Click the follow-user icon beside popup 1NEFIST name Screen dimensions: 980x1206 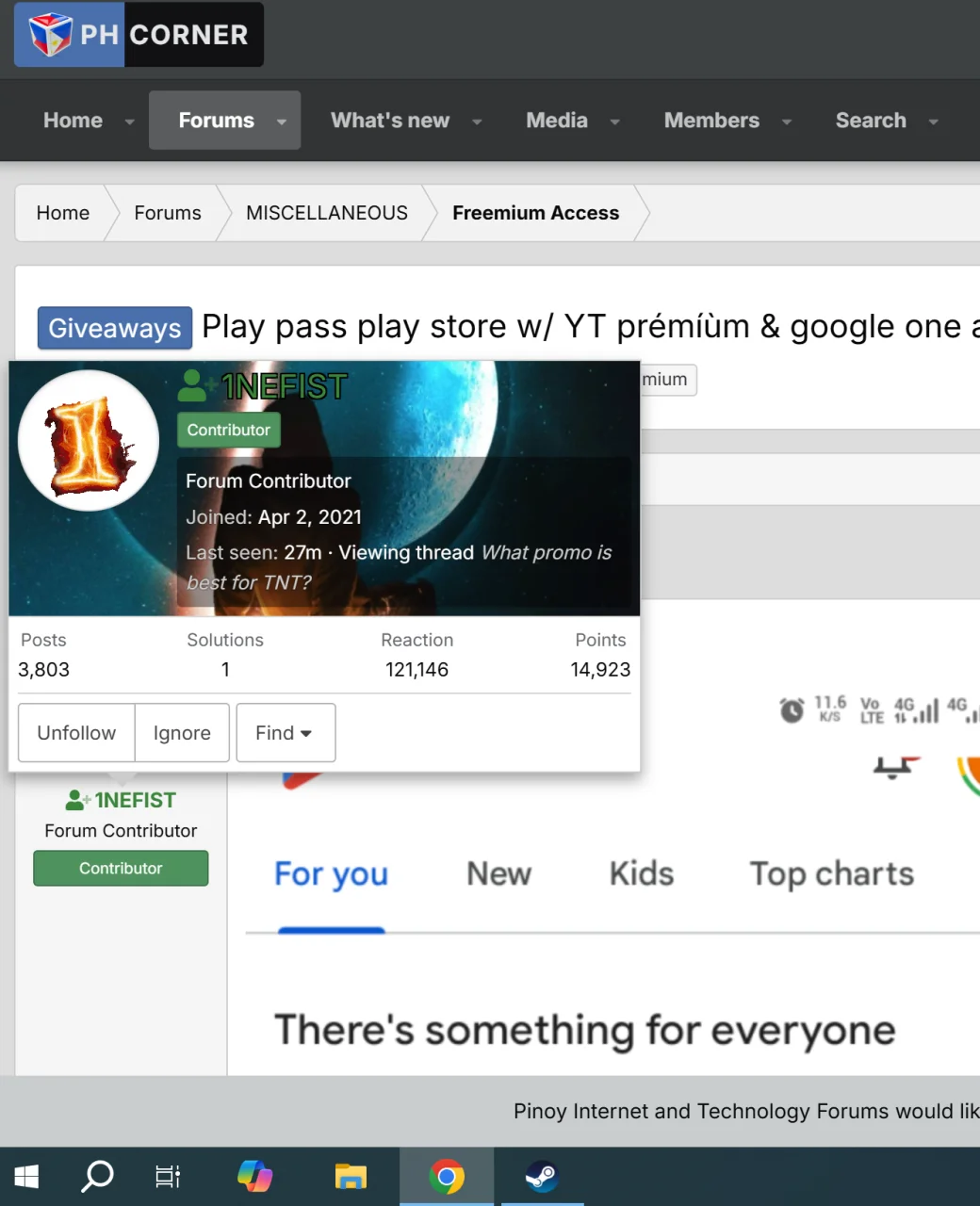(x=195, y=385)
